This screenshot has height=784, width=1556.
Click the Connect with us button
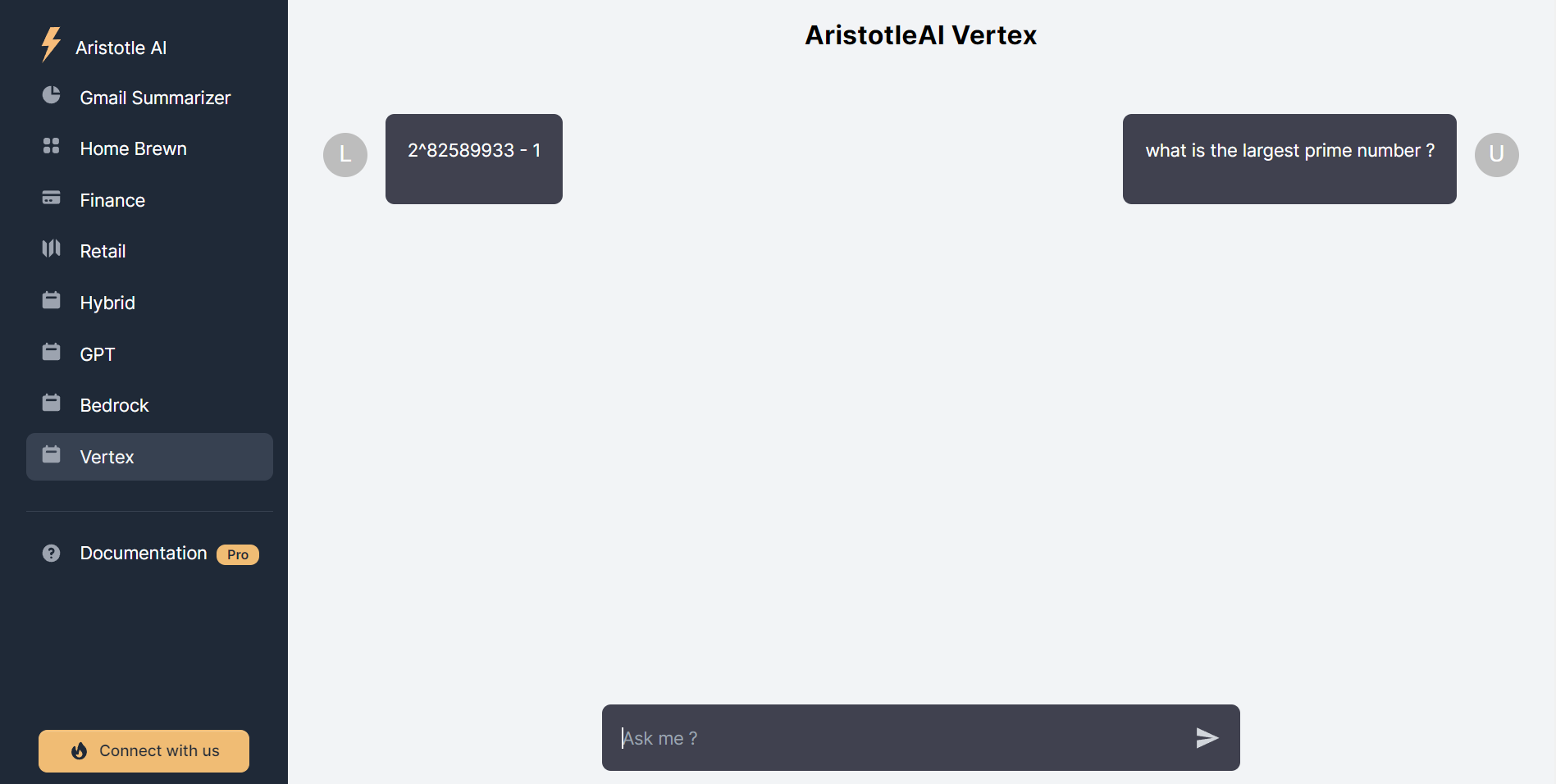[x=144, y=751]
